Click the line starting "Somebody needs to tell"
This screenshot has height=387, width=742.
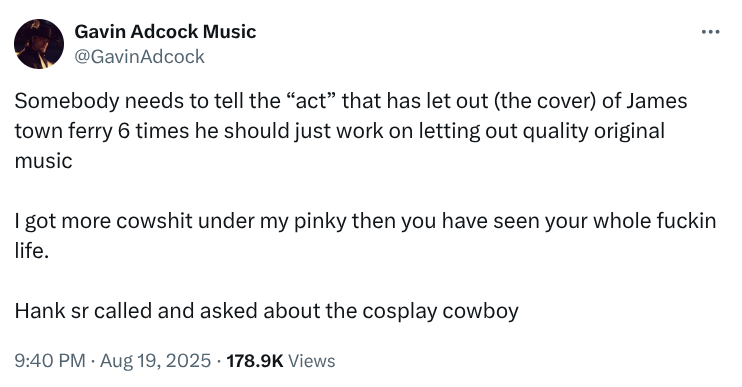[351, 101]
